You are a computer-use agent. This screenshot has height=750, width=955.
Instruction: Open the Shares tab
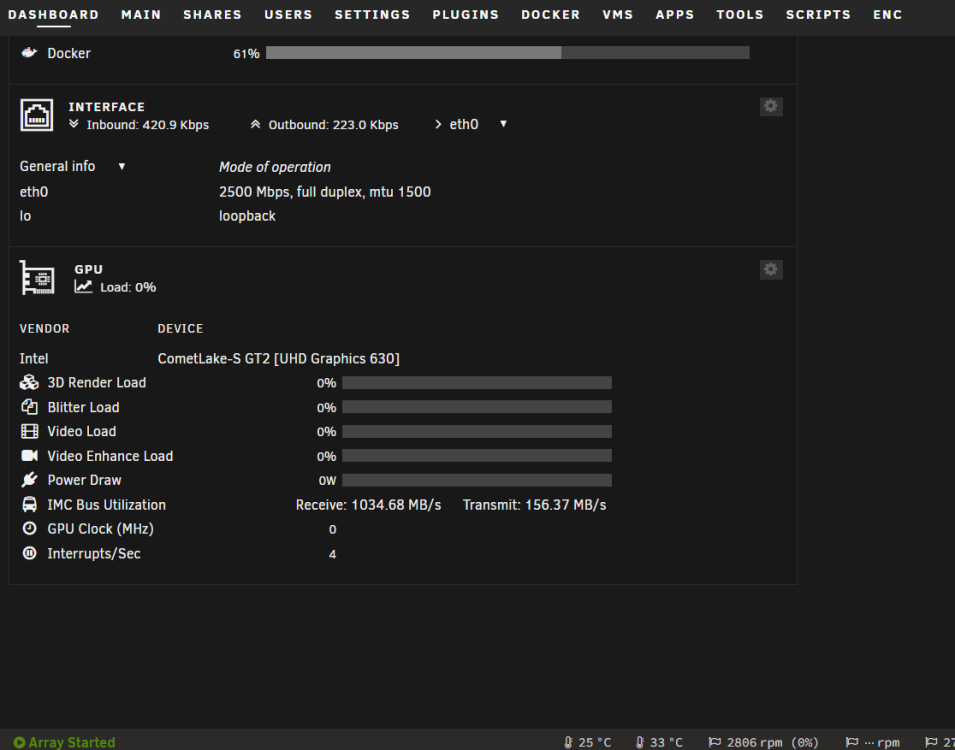click(x=213, y=15)
